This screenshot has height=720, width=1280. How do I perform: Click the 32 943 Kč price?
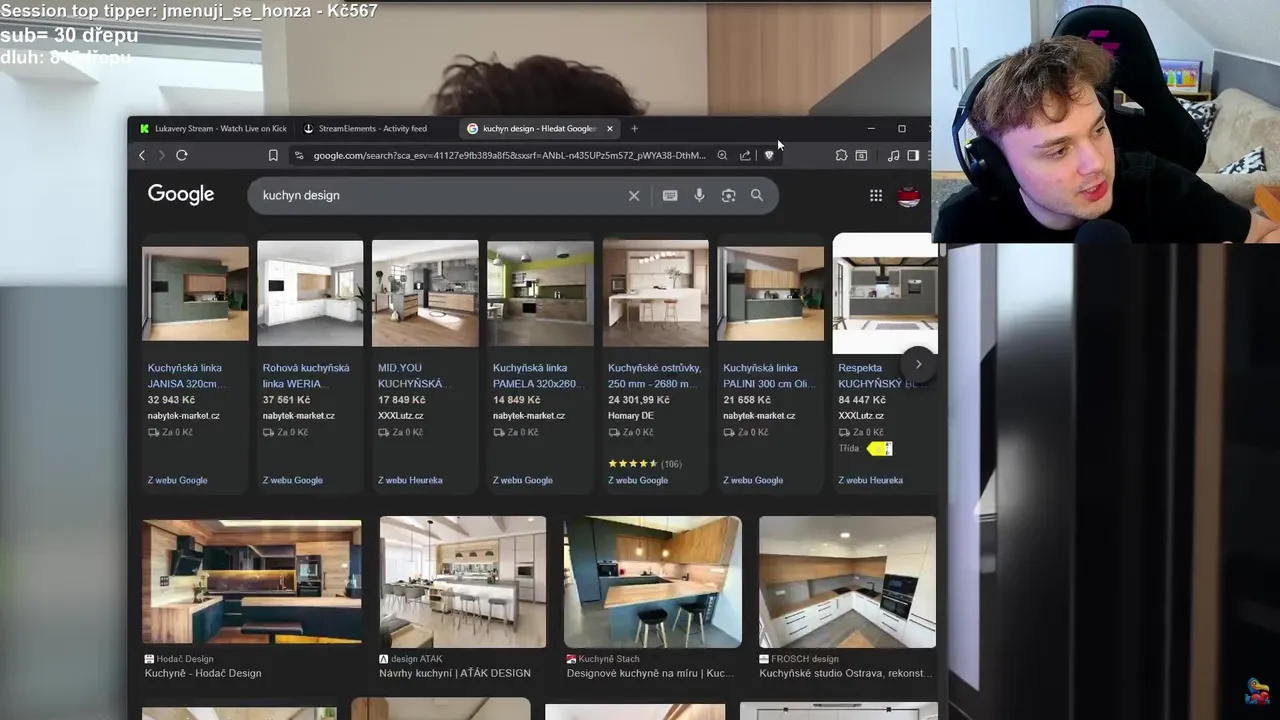click(x=171, y=400)
